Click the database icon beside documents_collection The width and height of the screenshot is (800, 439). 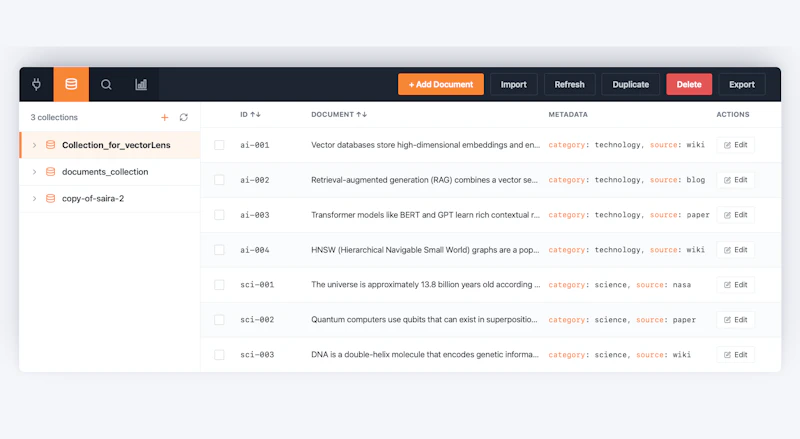click(51, 172)
